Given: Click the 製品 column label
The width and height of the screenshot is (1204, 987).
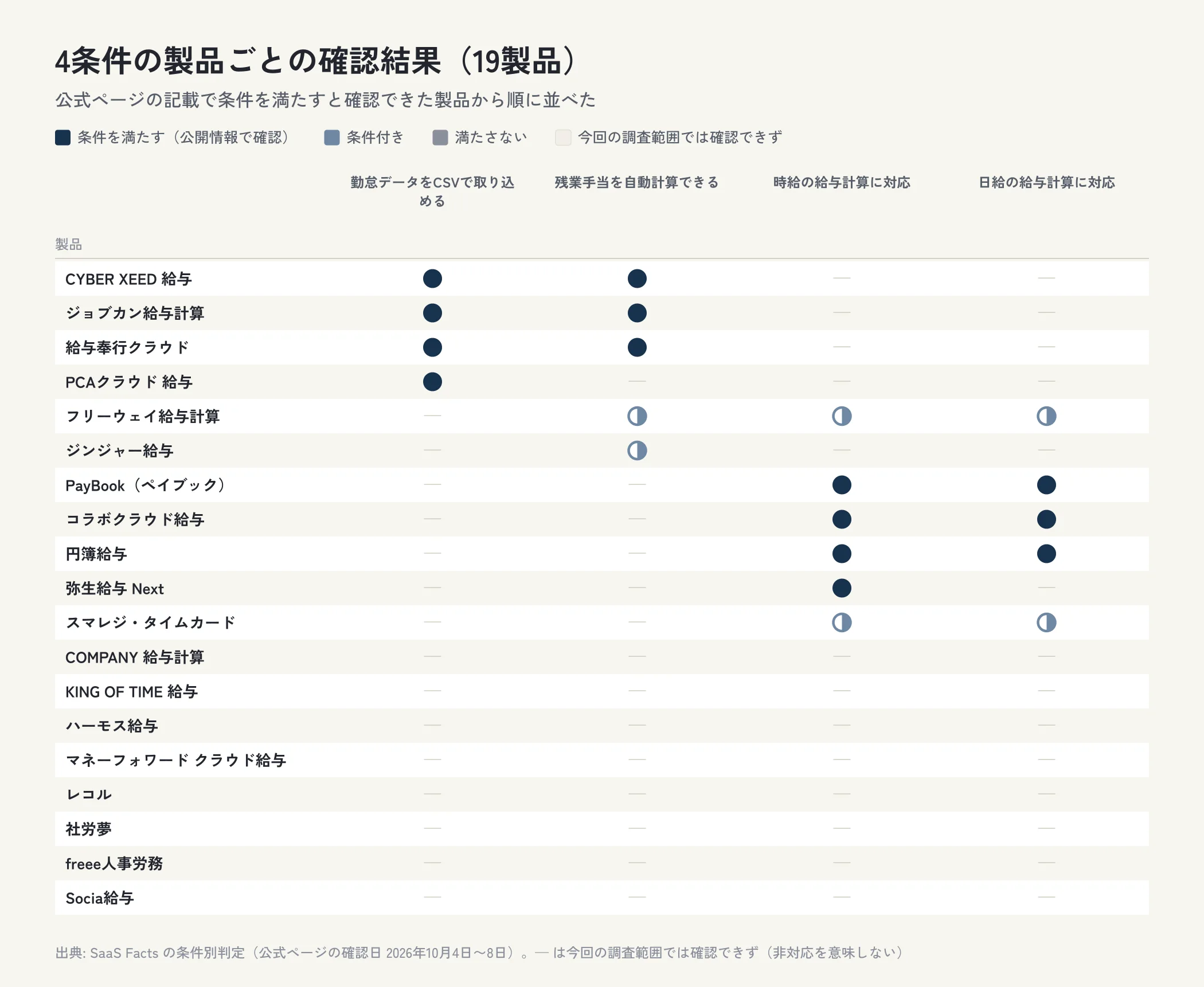Looking at the screenshot, I should point(69,245).
